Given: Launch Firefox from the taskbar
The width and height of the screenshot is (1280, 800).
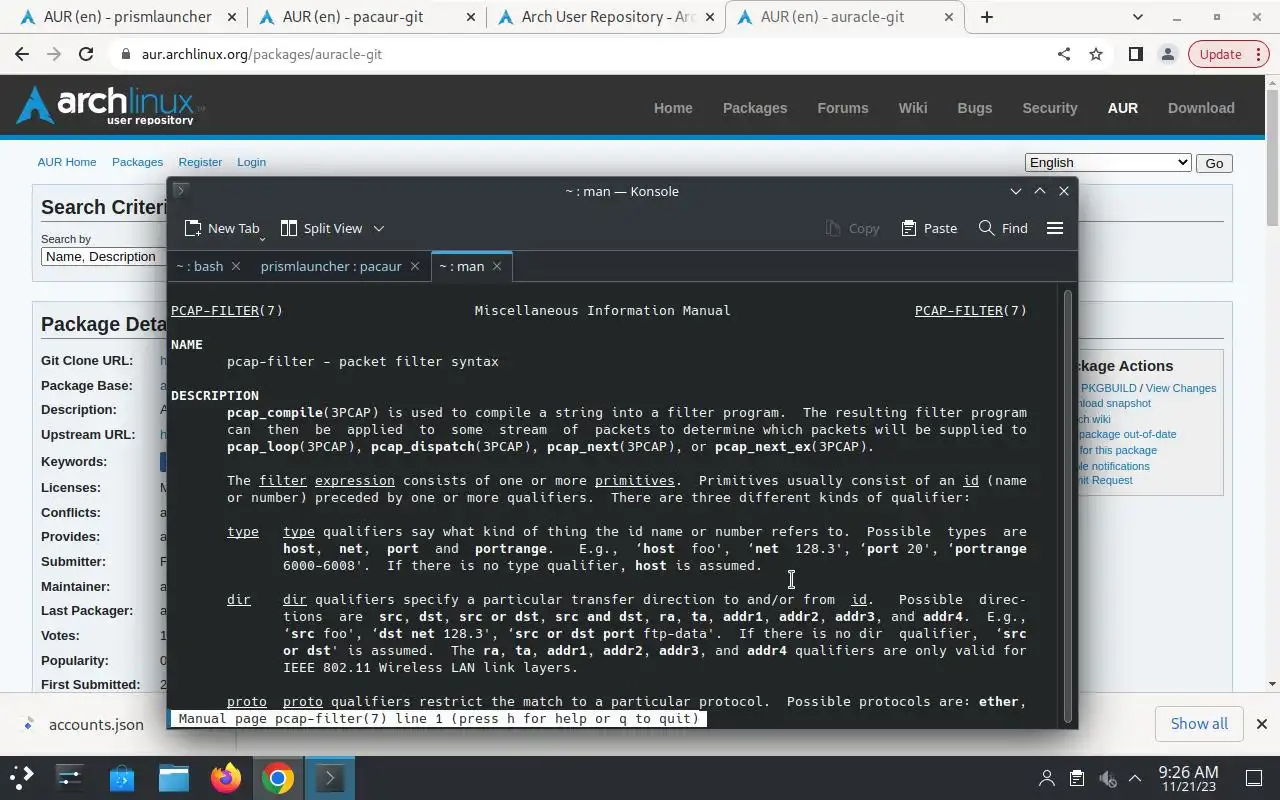Looking at the screenshot, I should coord(226,778).
